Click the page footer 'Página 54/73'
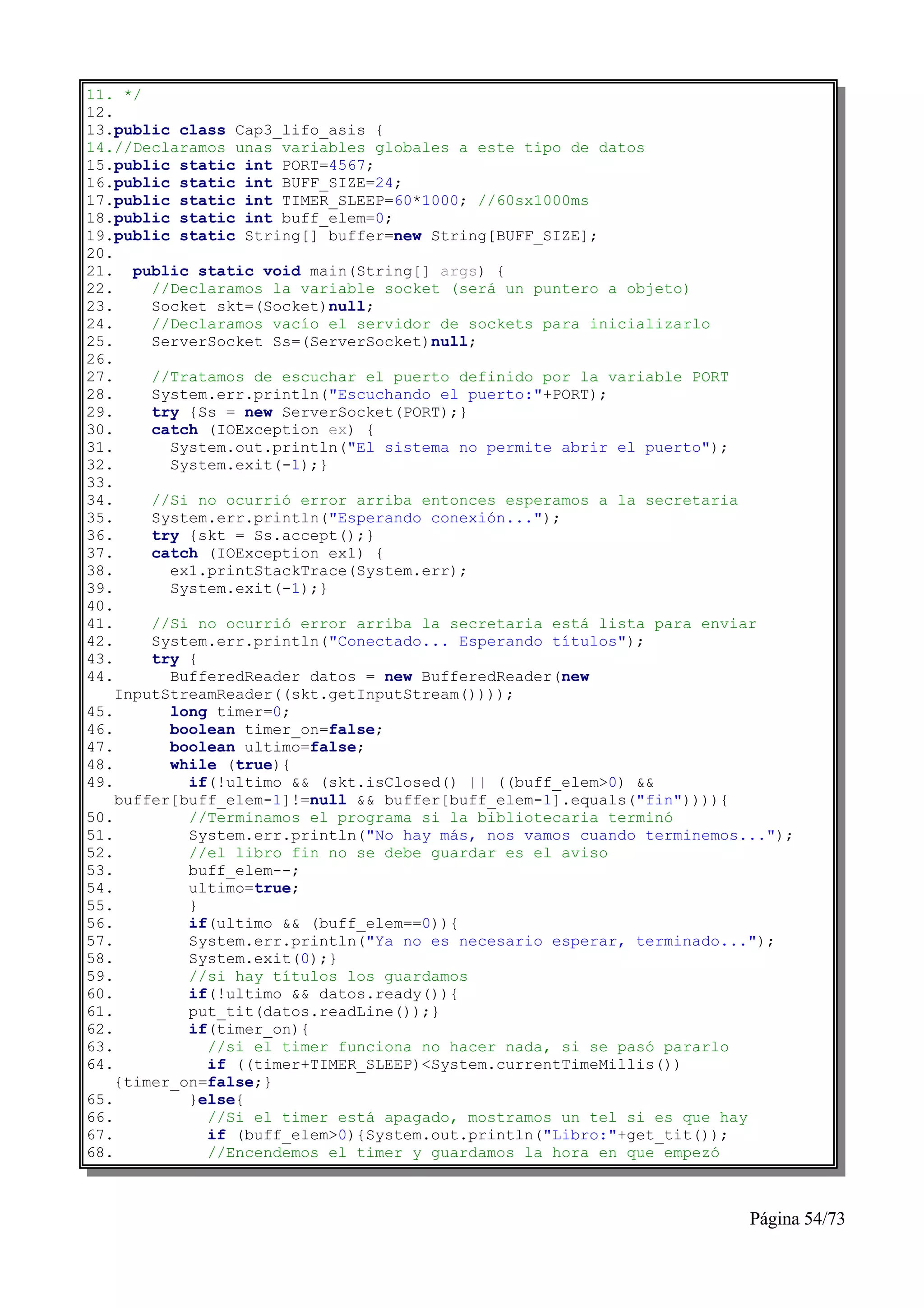Image resolution: width=924 pixels, height=1308 pixels. (797, 1220)
